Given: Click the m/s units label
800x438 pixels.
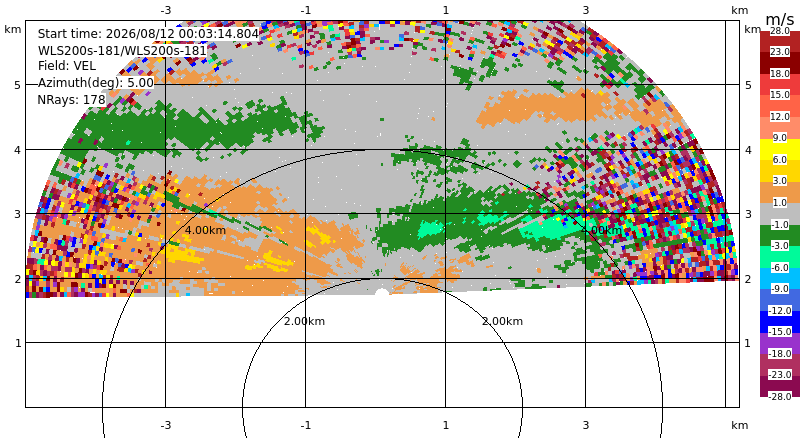Looking at the screenshot, I should point(780,19).
